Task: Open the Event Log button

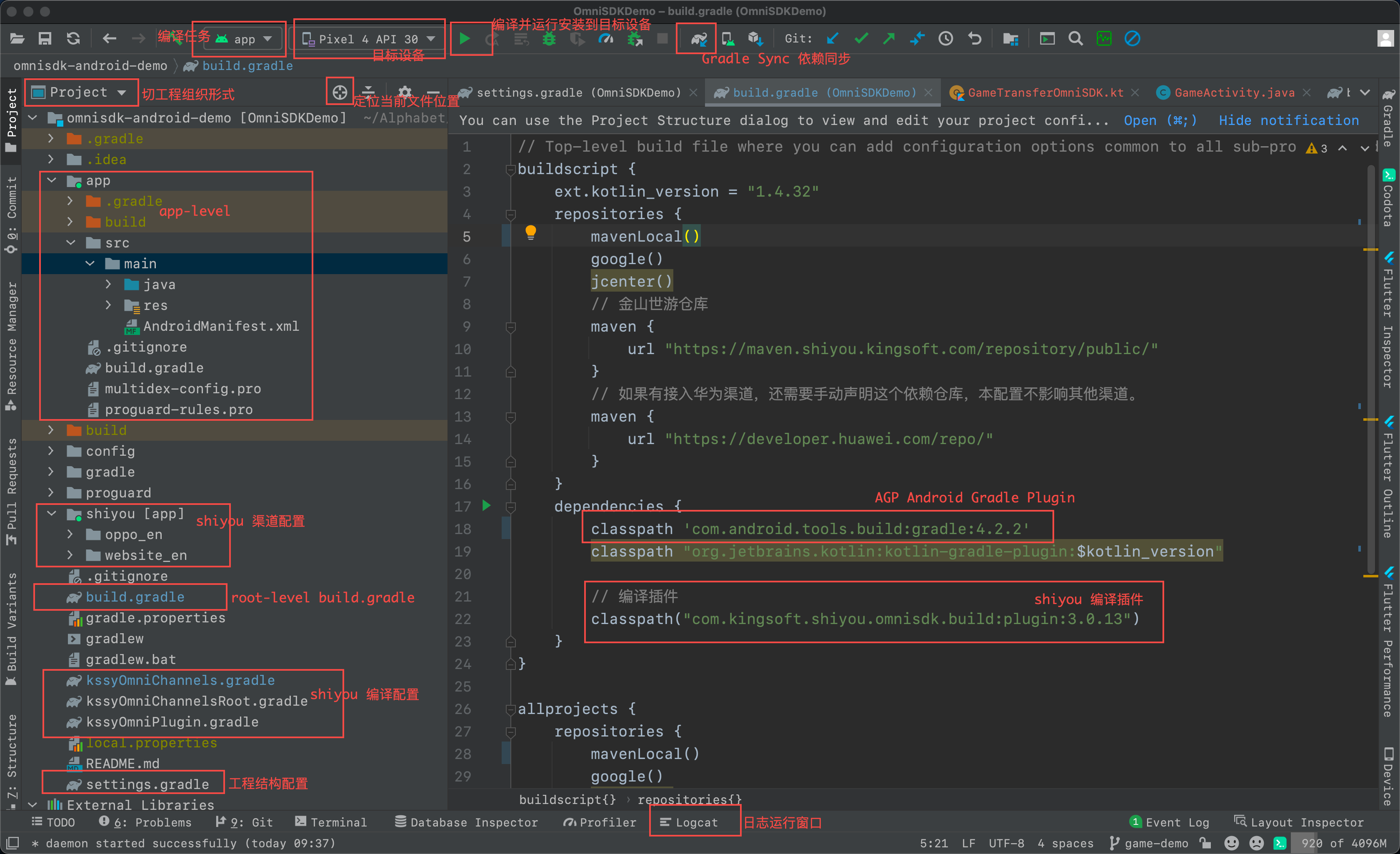Action: (1170, 822)
